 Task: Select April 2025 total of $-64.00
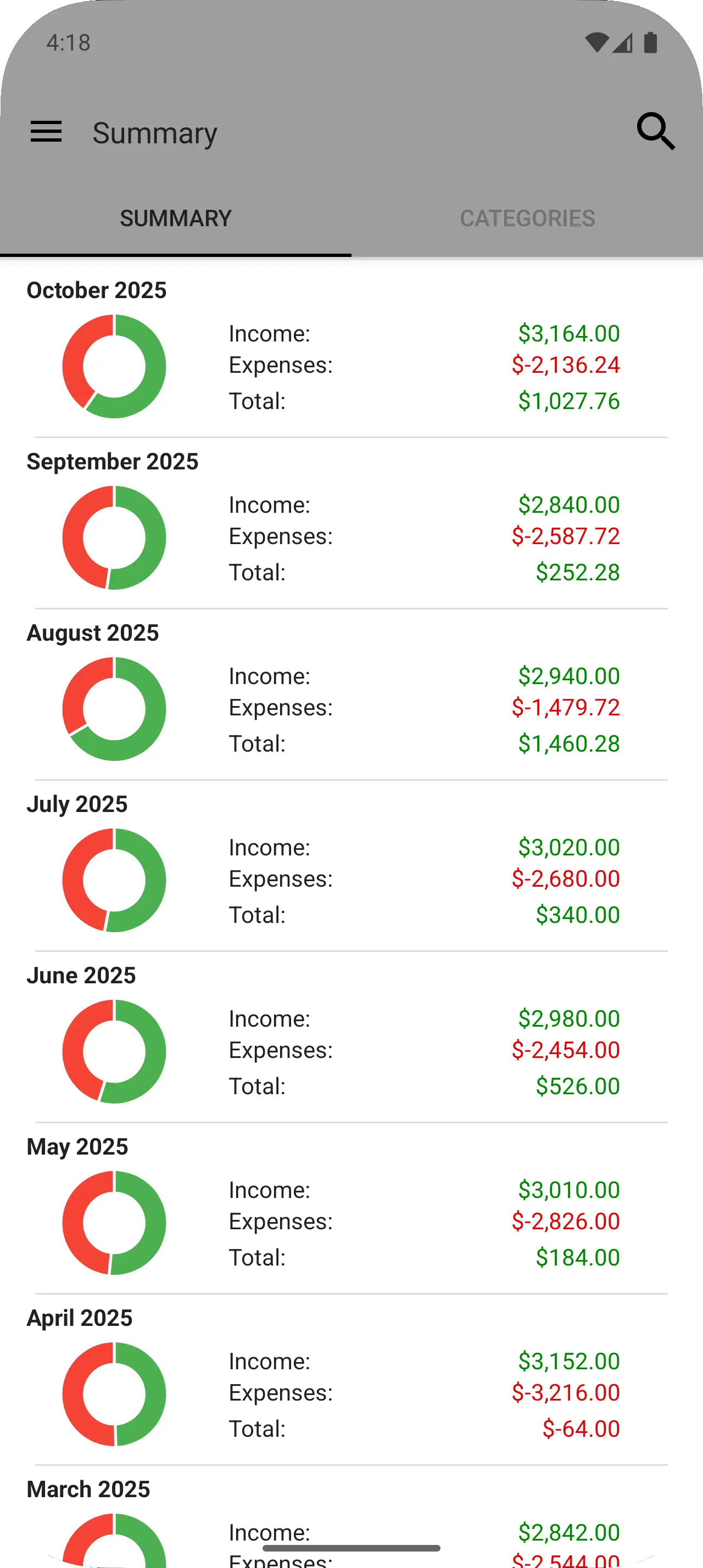point(581,1429)
